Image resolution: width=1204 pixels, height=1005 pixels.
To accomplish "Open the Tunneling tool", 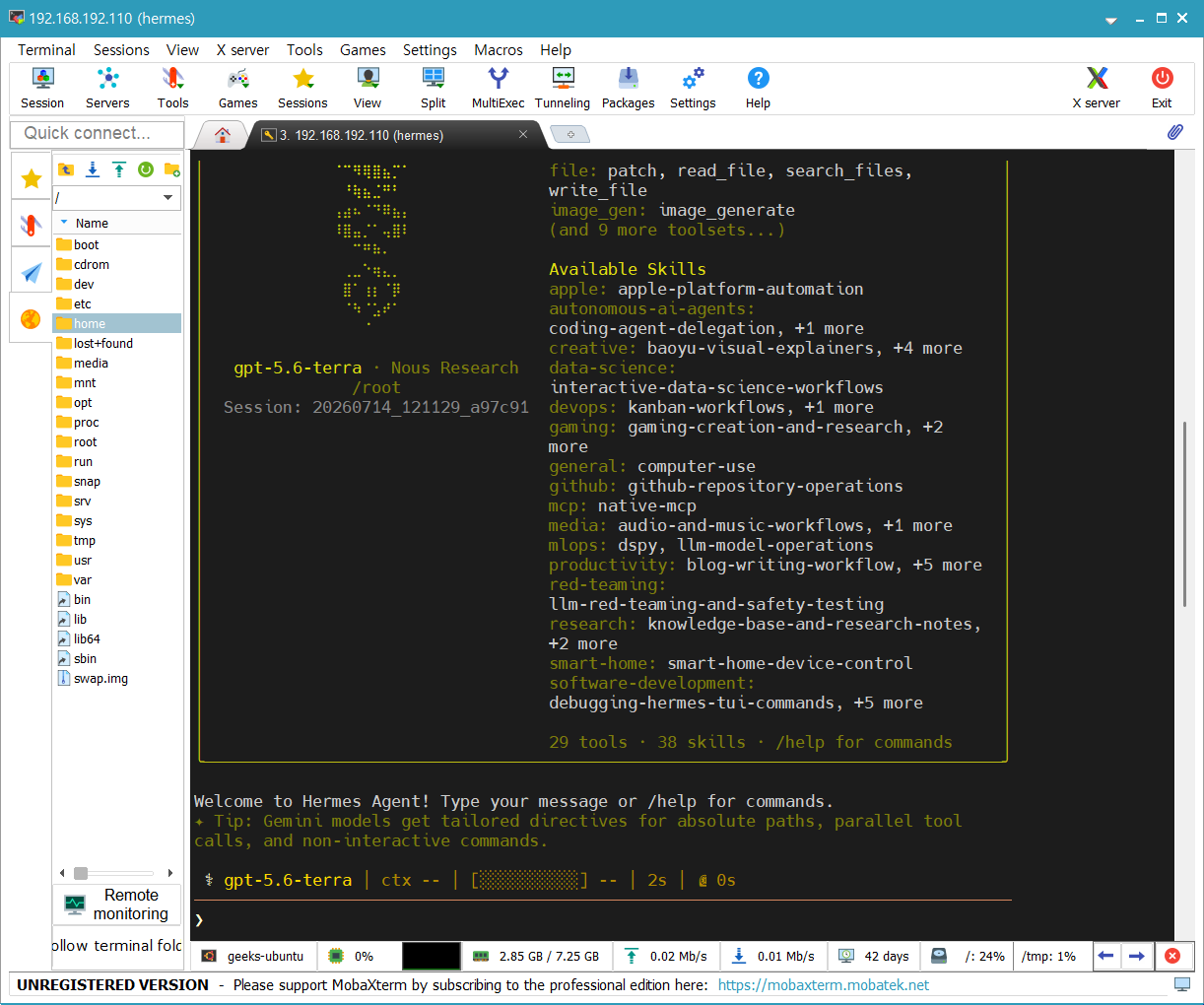I will pyautogui.click(x=563, y=88).
